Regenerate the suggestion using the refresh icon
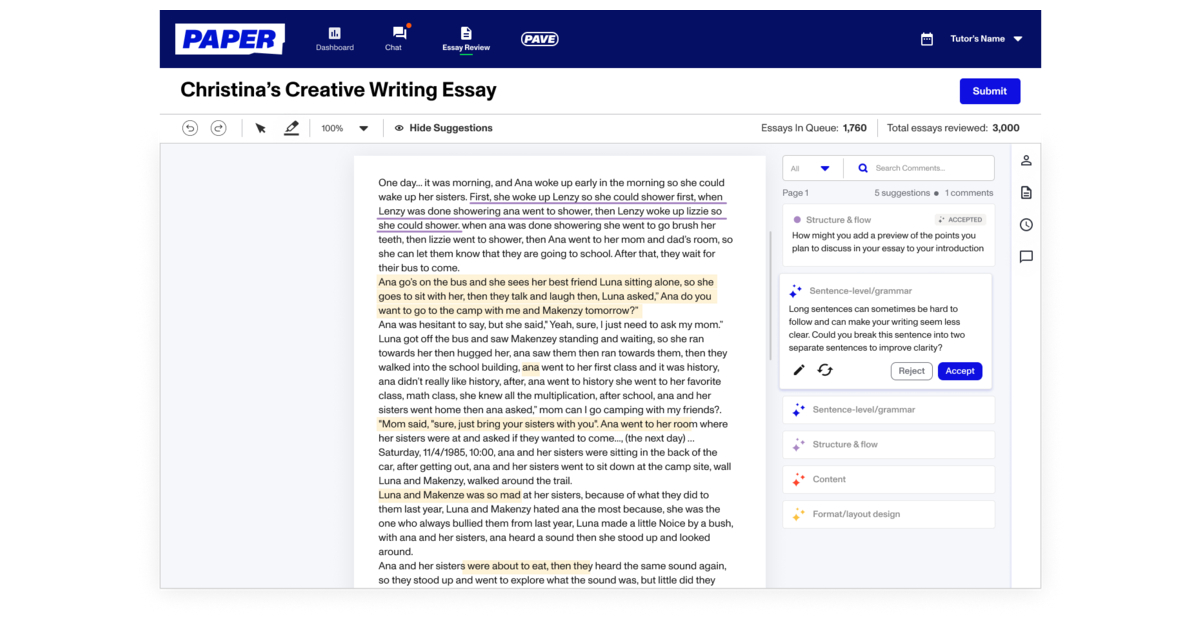The height and width of the screenshot is (627, 1200). [824, 370]
